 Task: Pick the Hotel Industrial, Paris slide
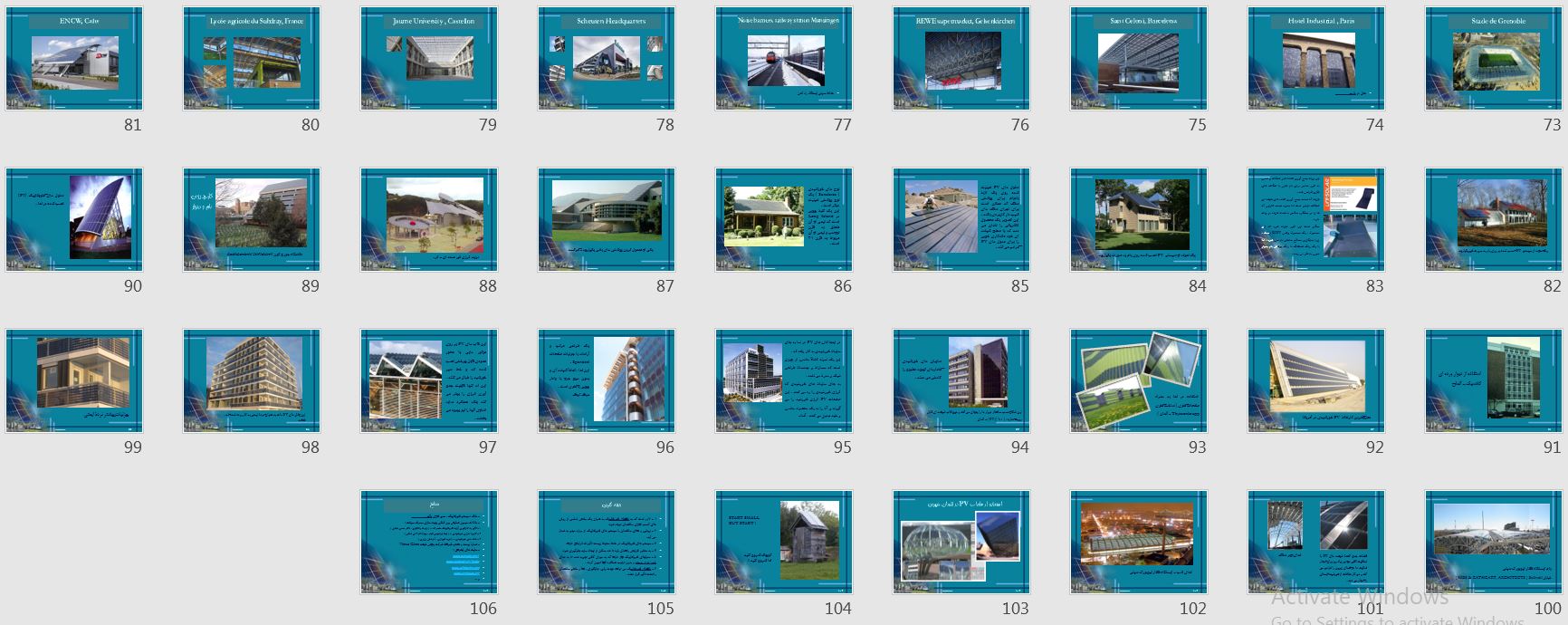coord(1316,59)
